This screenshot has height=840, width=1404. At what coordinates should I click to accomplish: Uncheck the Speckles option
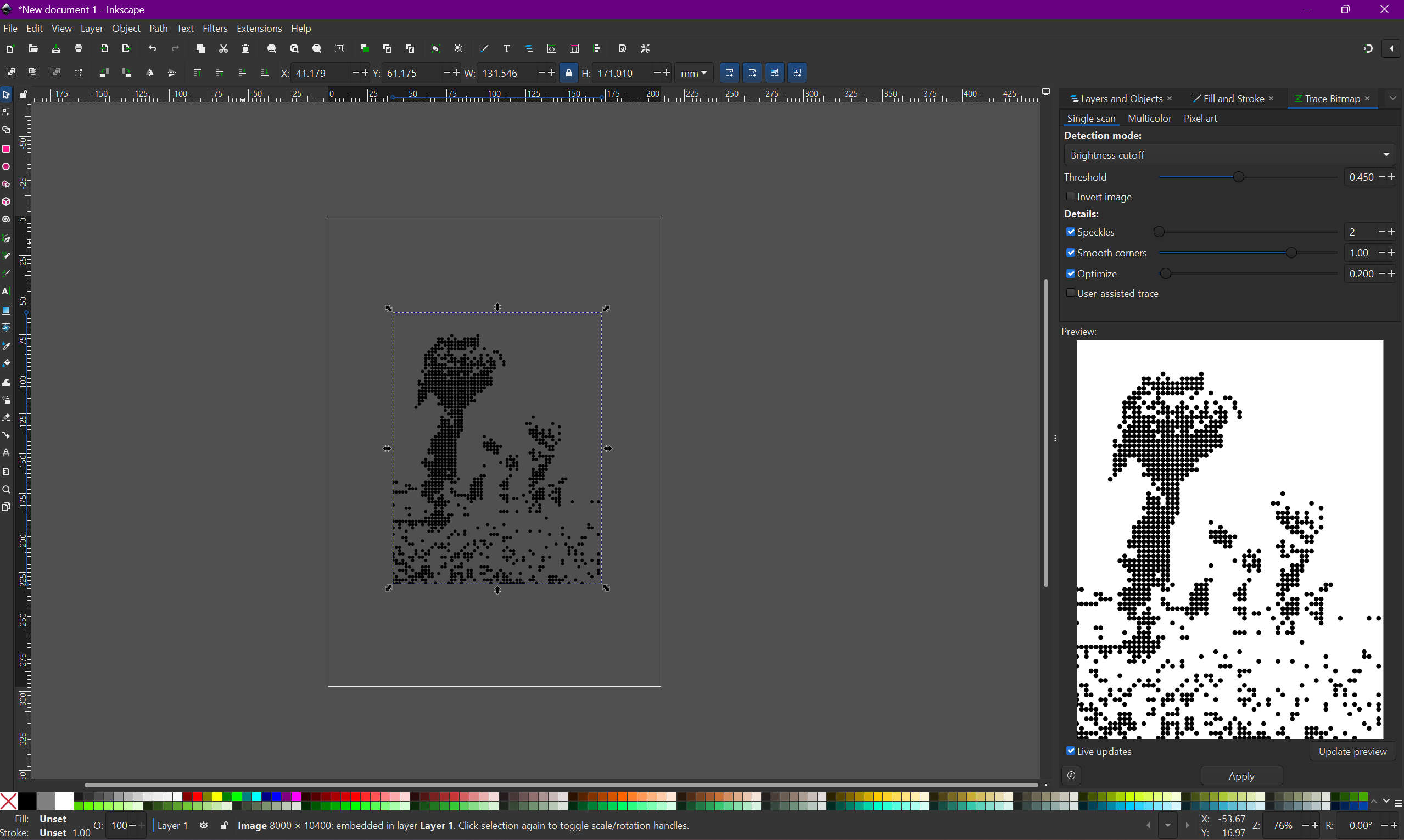click(1071, 232)
